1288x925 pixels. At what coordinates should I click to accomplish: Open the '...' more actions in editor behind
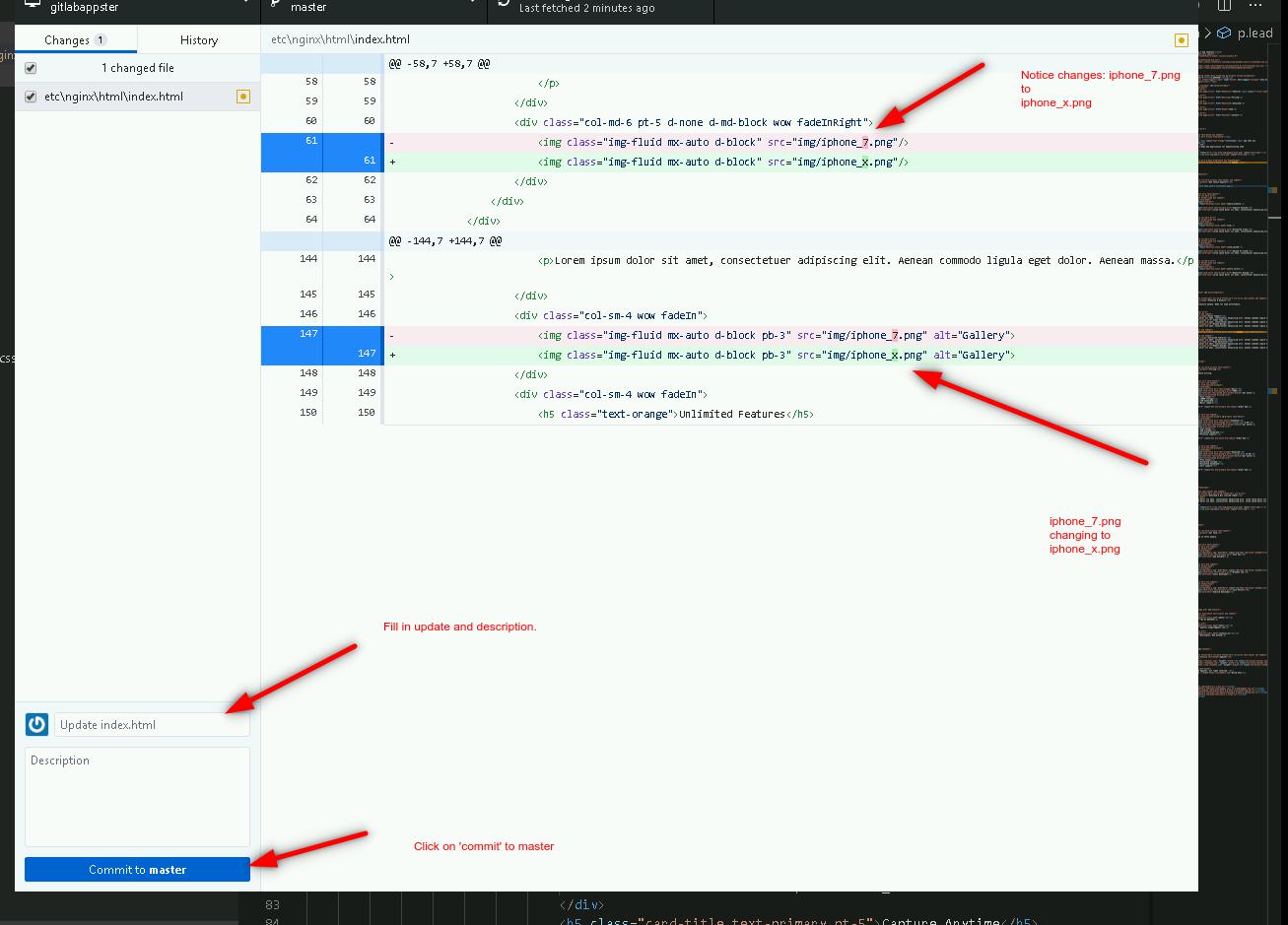click(1255, 6)
